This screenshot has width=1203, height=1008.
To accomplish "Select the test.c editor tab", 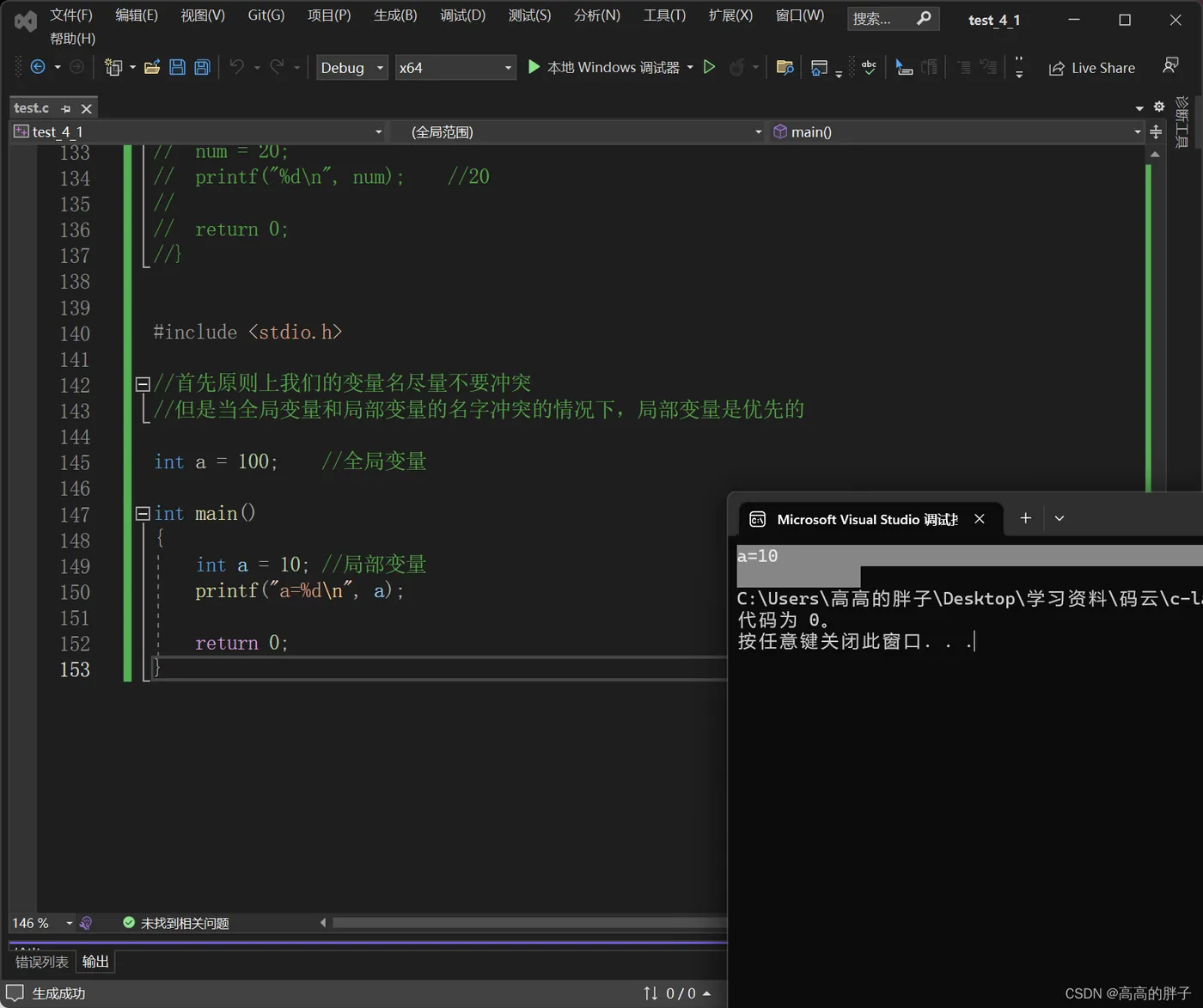I will tap(32, 108).
